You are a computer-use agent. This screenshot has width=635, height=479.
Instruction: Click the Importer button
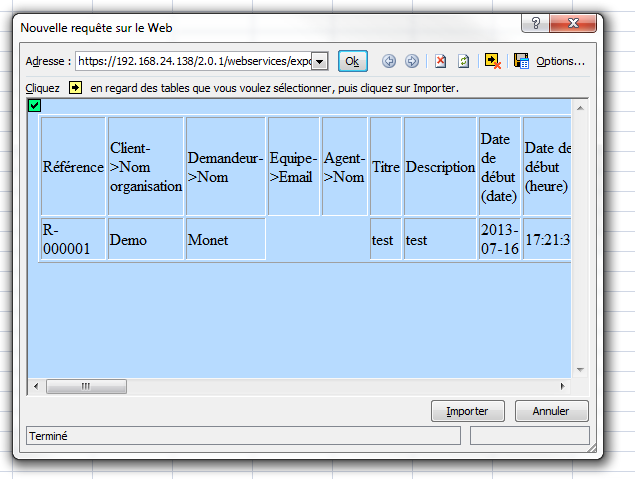pos(466,411)
